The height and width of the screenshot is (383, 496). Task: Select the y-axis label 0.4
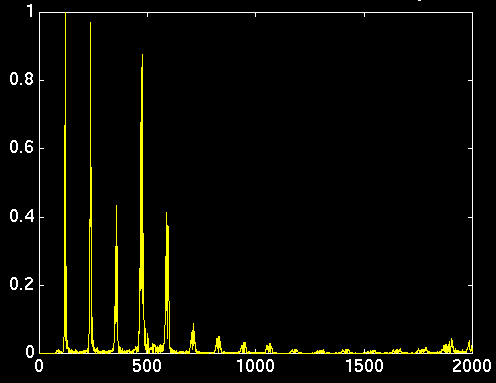click(x=22, y=216)
